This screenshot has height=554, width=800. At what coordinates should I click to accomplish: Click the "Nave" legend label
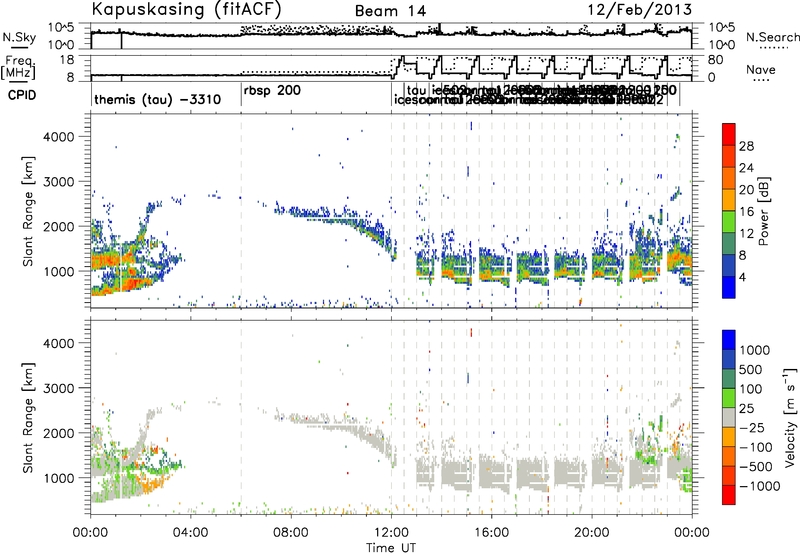point(761,70)
